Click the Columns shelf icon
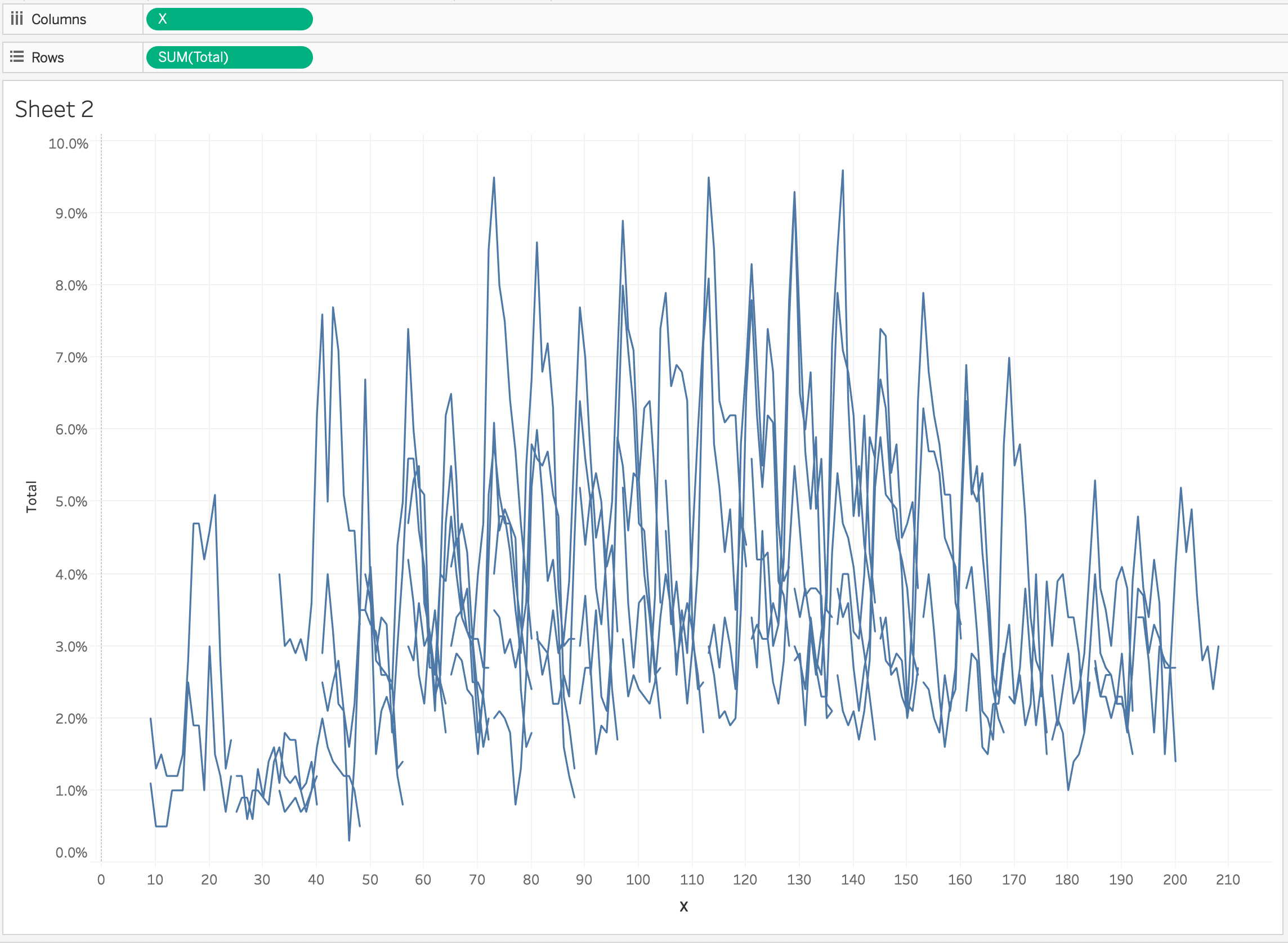This screenshot has width=1288, height=943. point(17,19)
